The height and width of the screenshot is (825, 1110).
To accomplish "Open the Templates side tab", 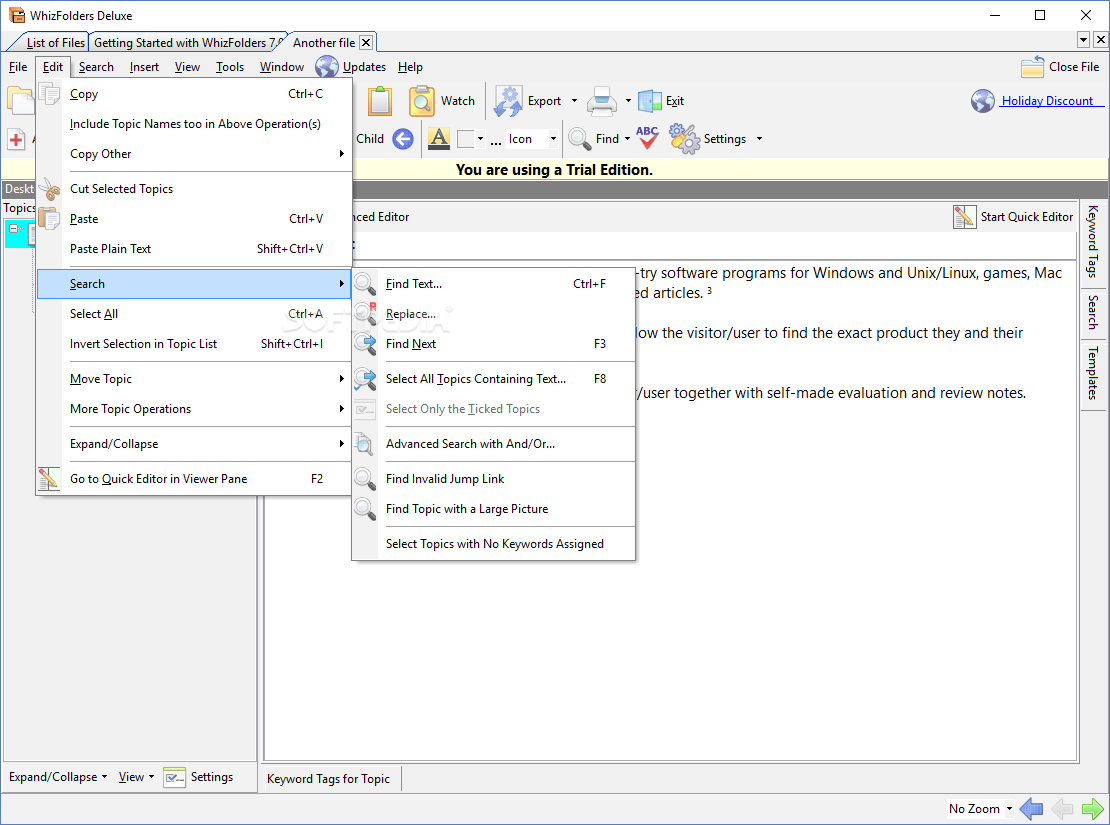I will tap(1093, 373).
